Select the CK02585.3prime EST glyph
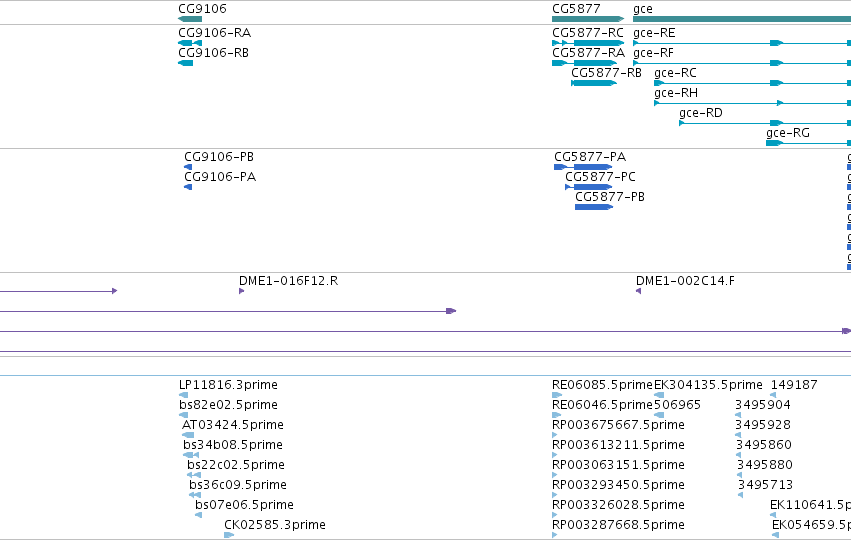This screenshot has width=851, height=540. click(x=229, y=535)
